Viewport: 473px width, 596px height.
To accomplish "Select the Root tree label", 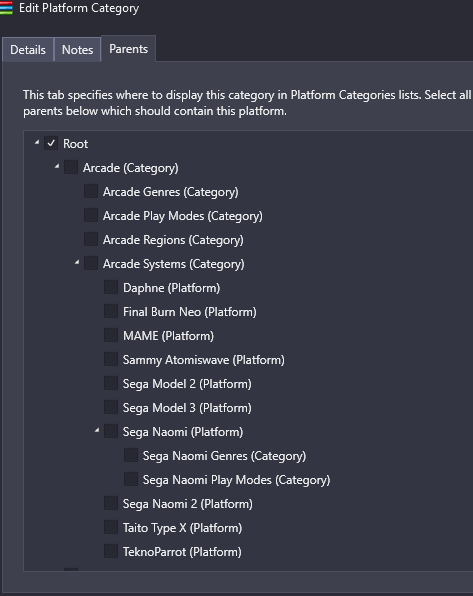I will coord(75,144).
